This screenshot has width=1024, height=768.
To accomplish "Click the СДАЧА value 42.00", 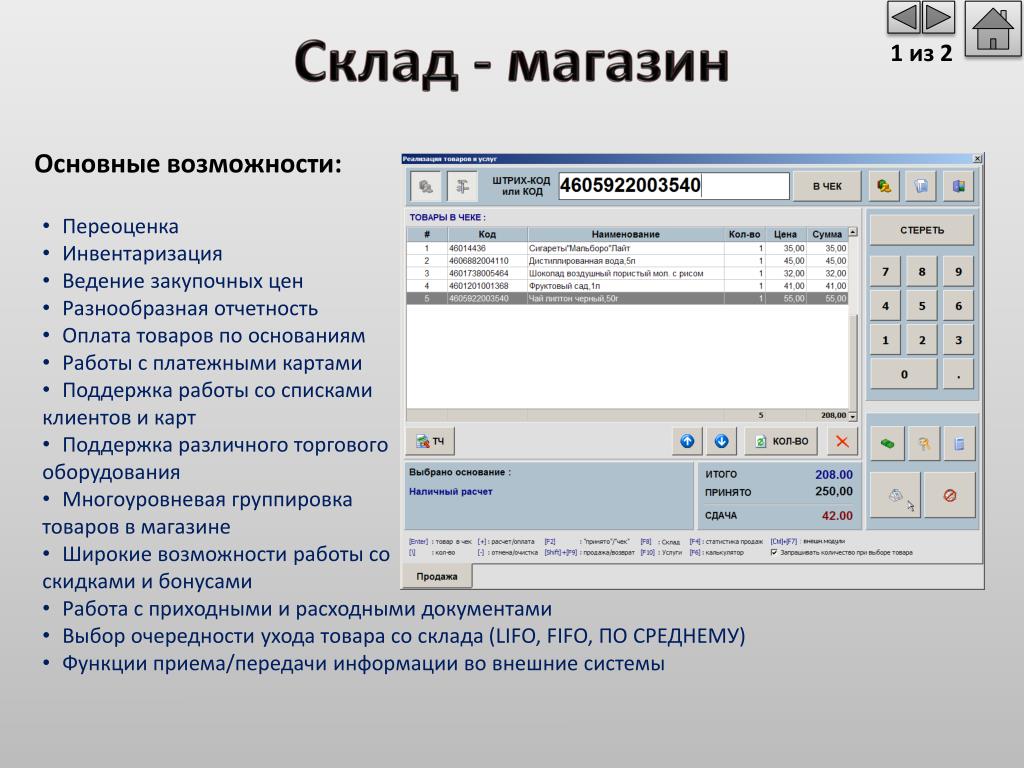I will 837,515.
